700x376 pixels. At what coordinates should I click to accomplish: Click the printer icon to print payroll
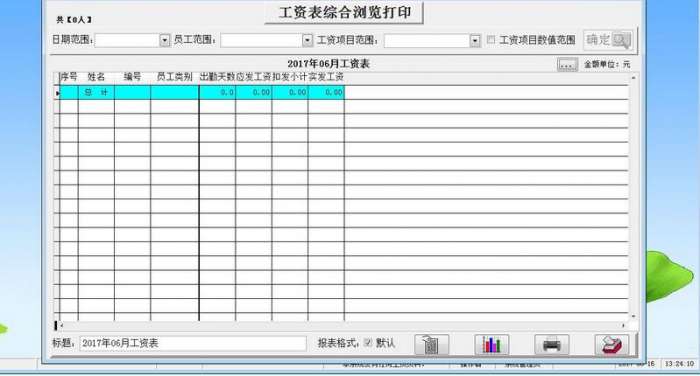[x=552, y=344]
